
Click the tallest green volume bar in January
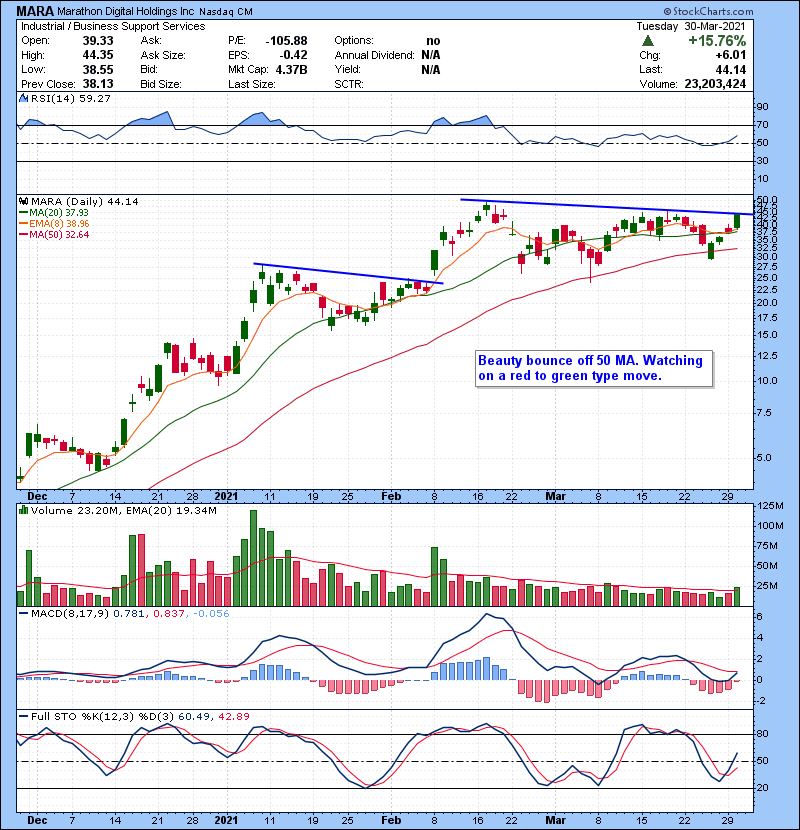tap(253, 558)
